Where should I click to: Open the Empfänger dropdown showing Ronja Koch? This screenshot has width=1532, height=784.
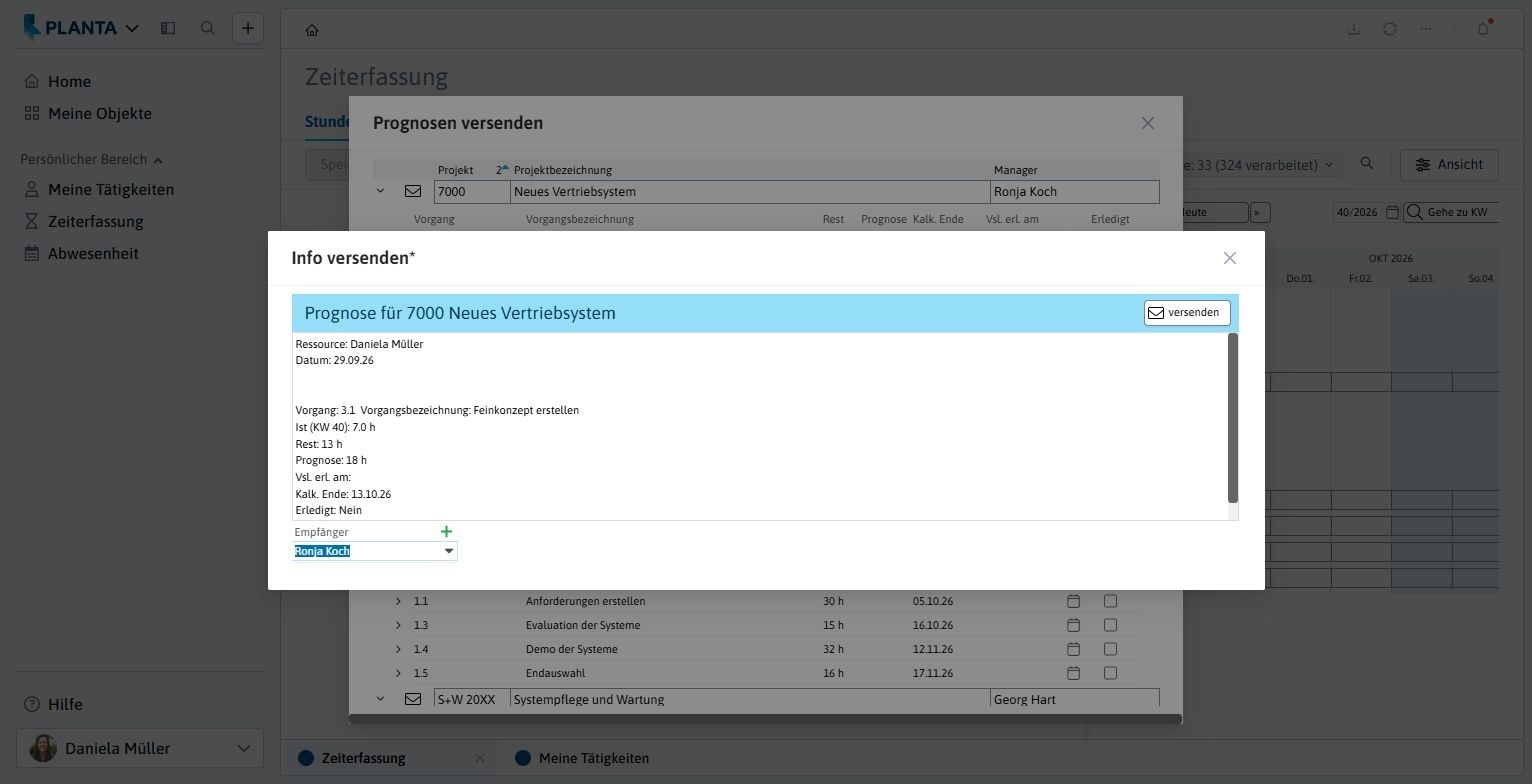coord(449,551)
